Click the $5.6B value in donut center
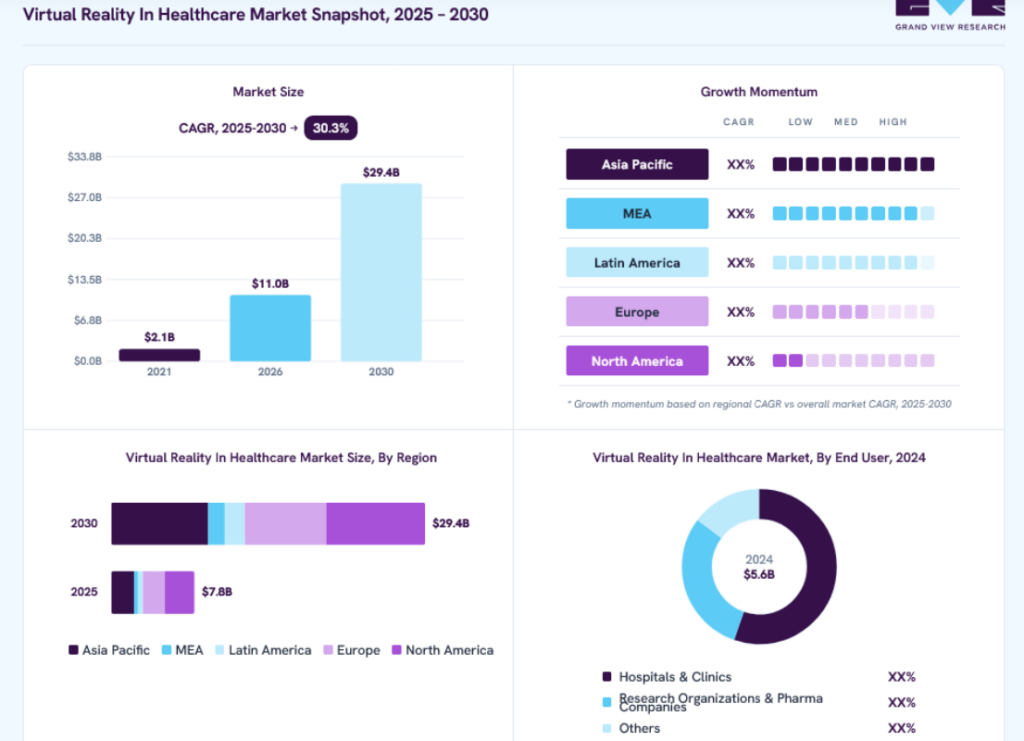This screenshot has width=1024, height=741. click(x=759, y=575)
